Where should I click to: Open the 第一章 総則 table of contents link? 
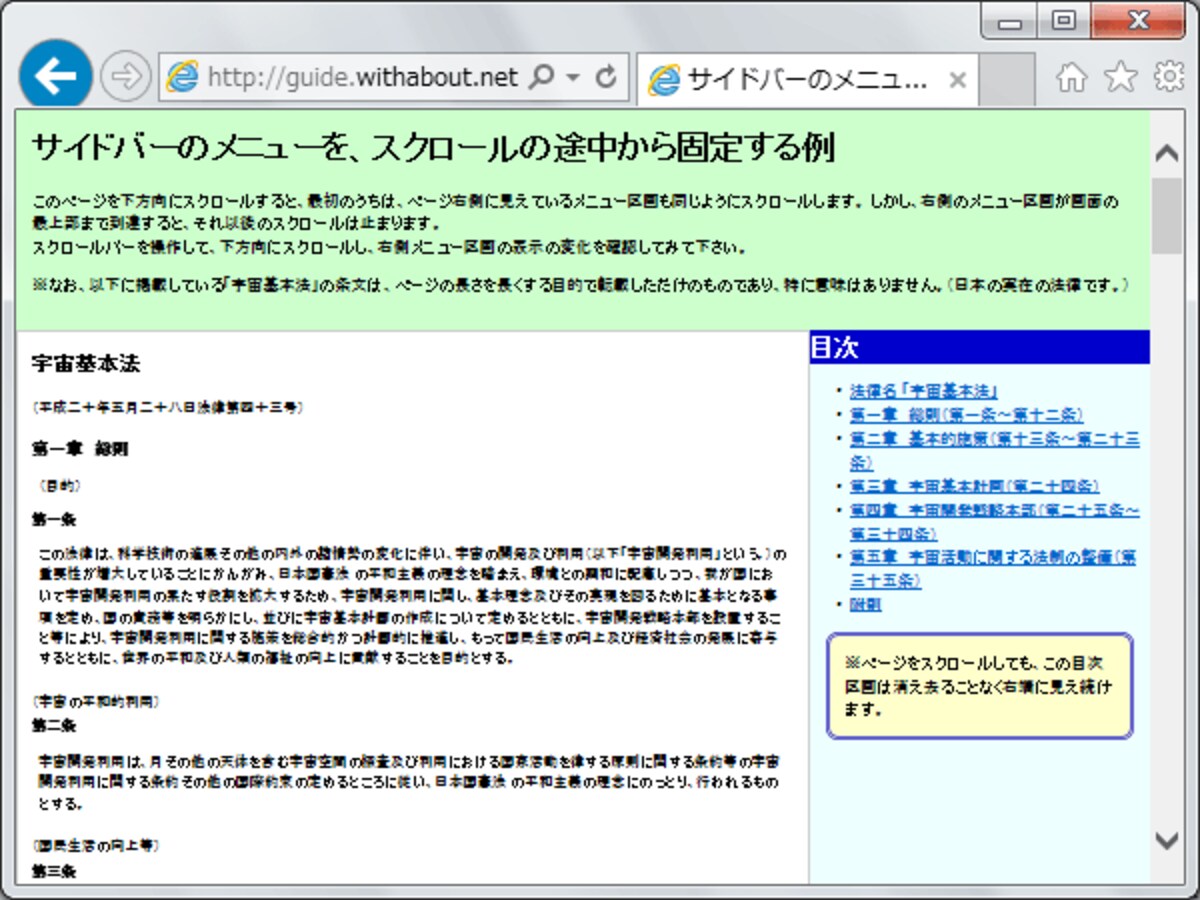(x=966, y=415)
